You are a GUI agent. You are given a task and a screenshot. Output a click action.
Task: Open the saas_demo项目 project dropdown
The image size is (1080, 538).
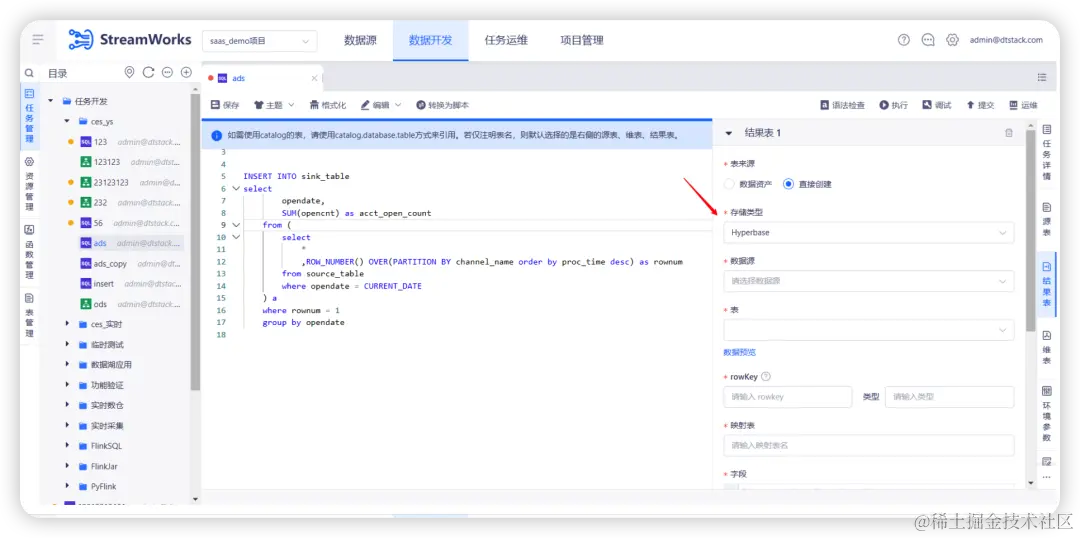[x=260, y=41]
